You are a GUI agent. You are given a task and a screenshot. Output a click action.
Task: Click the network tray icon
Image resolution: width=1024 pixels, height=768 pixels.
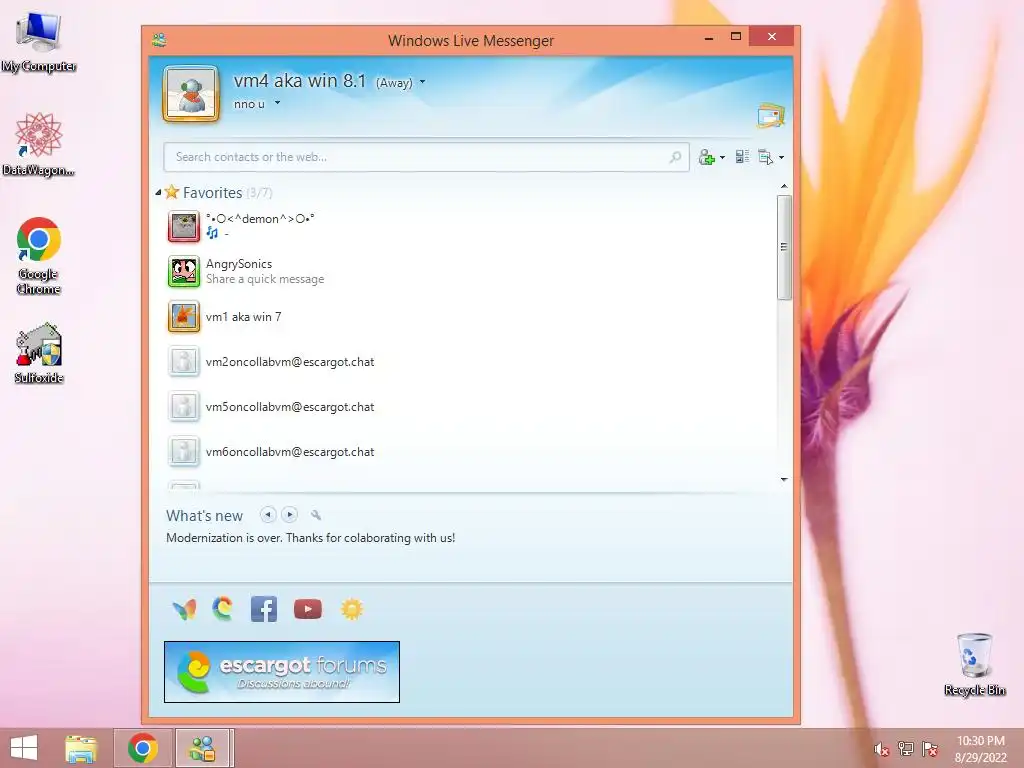coord(905,748)
